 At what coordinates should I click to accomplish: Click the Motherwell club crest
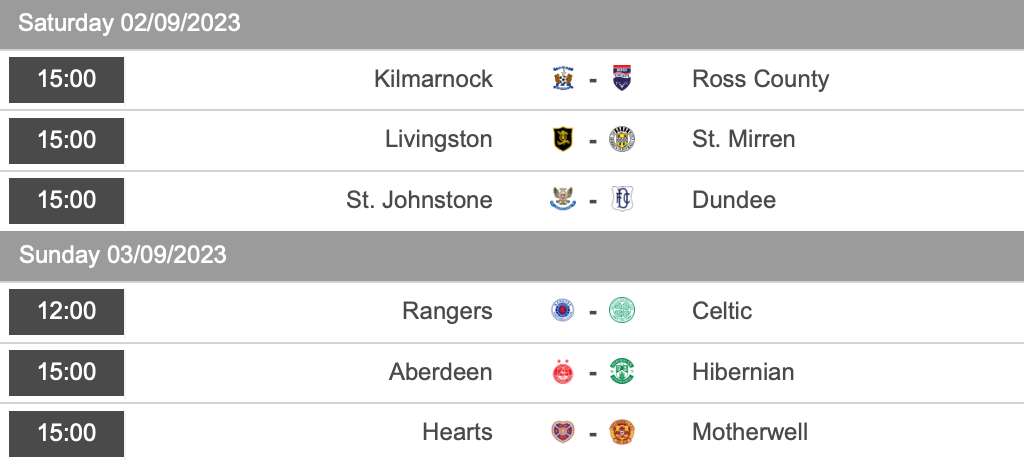point(623,432)
